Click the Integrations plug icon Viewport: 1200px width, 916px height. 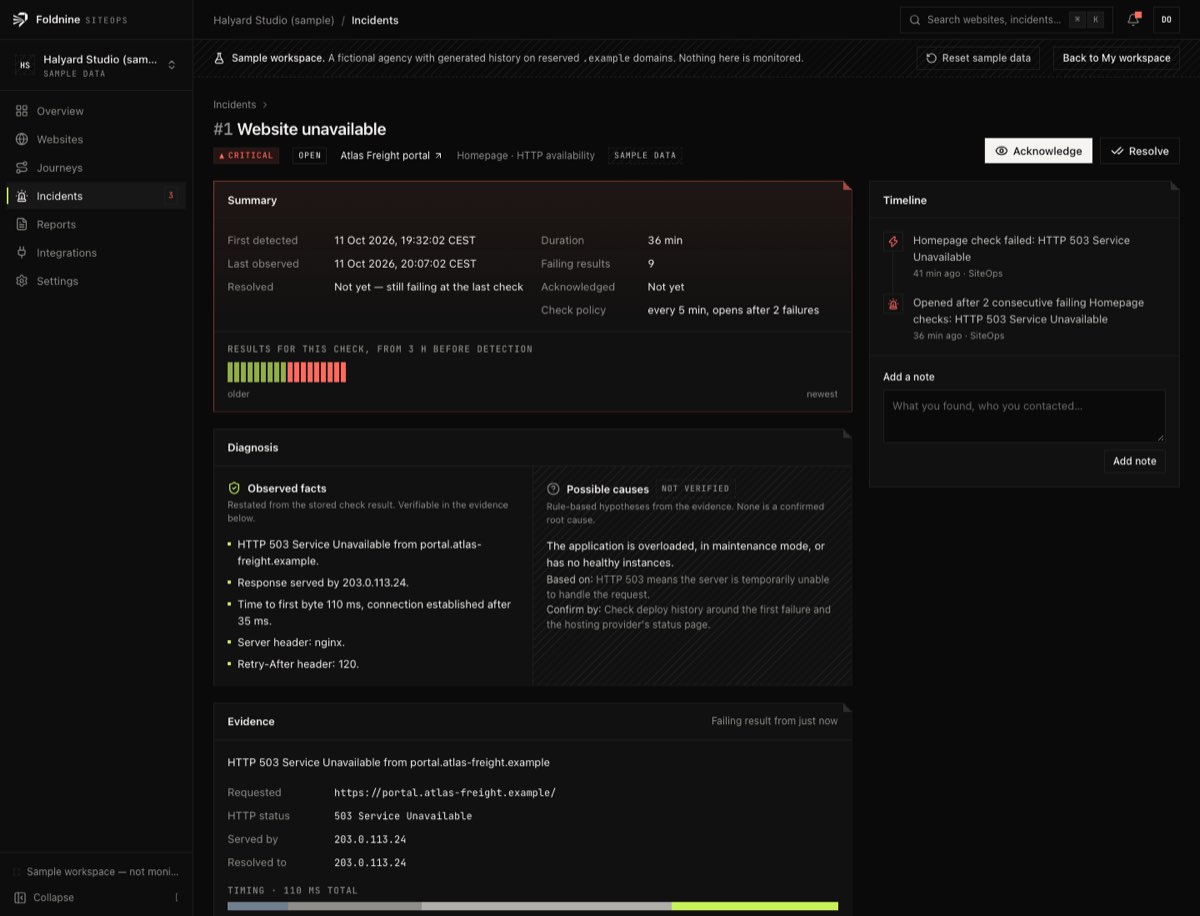click(x=22, y=253)
